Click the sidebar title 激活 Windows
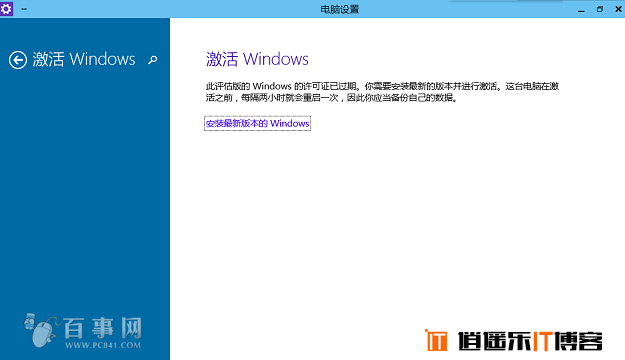Viewport: 625px width, 360px height. (84, 59)
